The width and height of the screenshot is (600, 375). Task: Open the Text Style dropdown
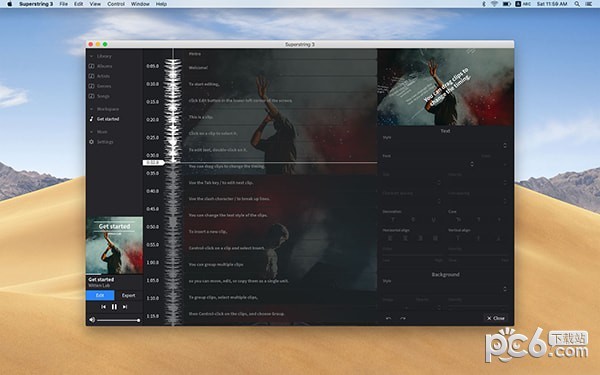point(445,145)
